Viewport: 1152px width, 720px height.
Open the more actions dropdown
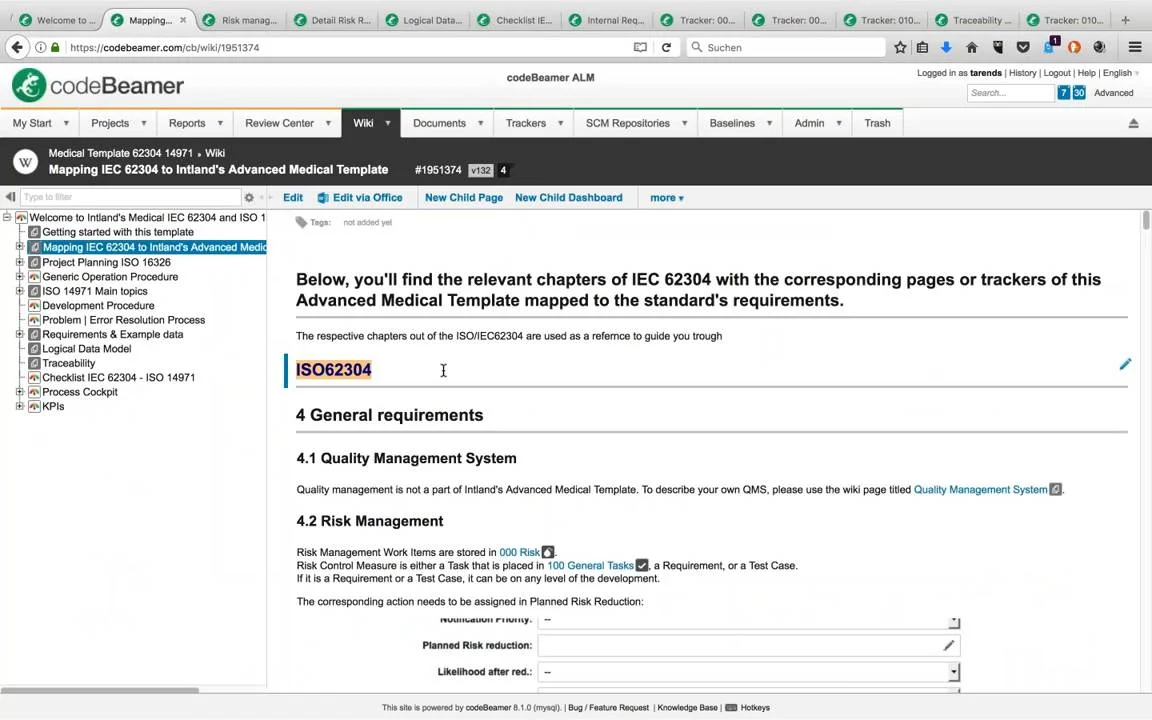pos(666,198)
